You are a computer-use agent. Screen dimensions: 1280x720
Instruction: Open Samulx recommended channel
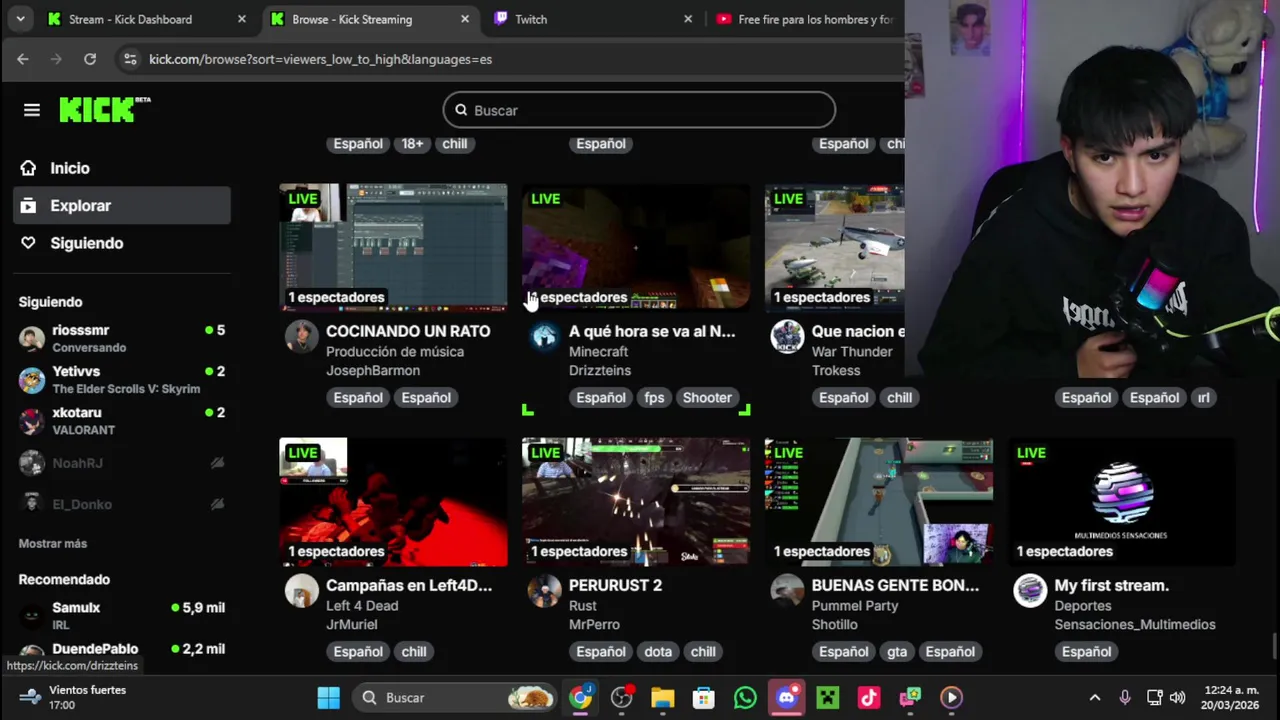coord(122,615)
